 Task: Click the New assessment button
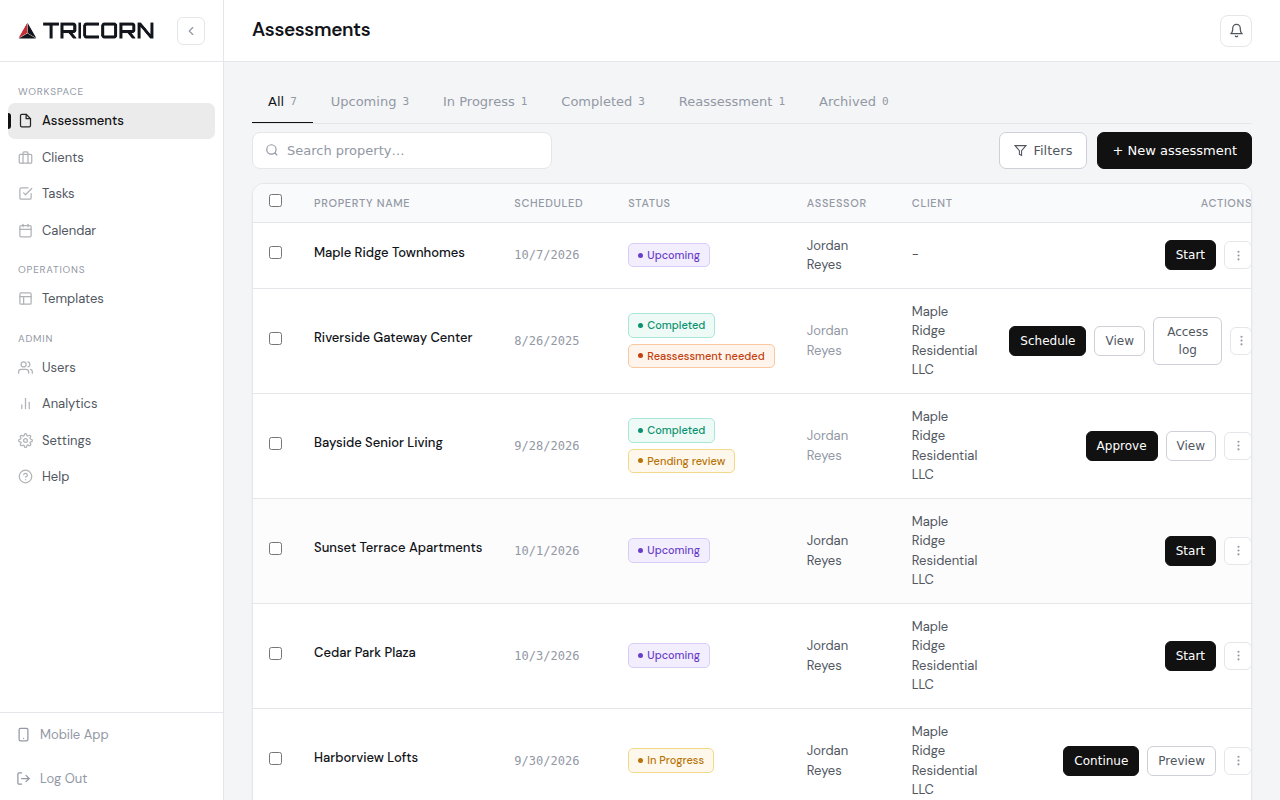[x=1174, y=151]
